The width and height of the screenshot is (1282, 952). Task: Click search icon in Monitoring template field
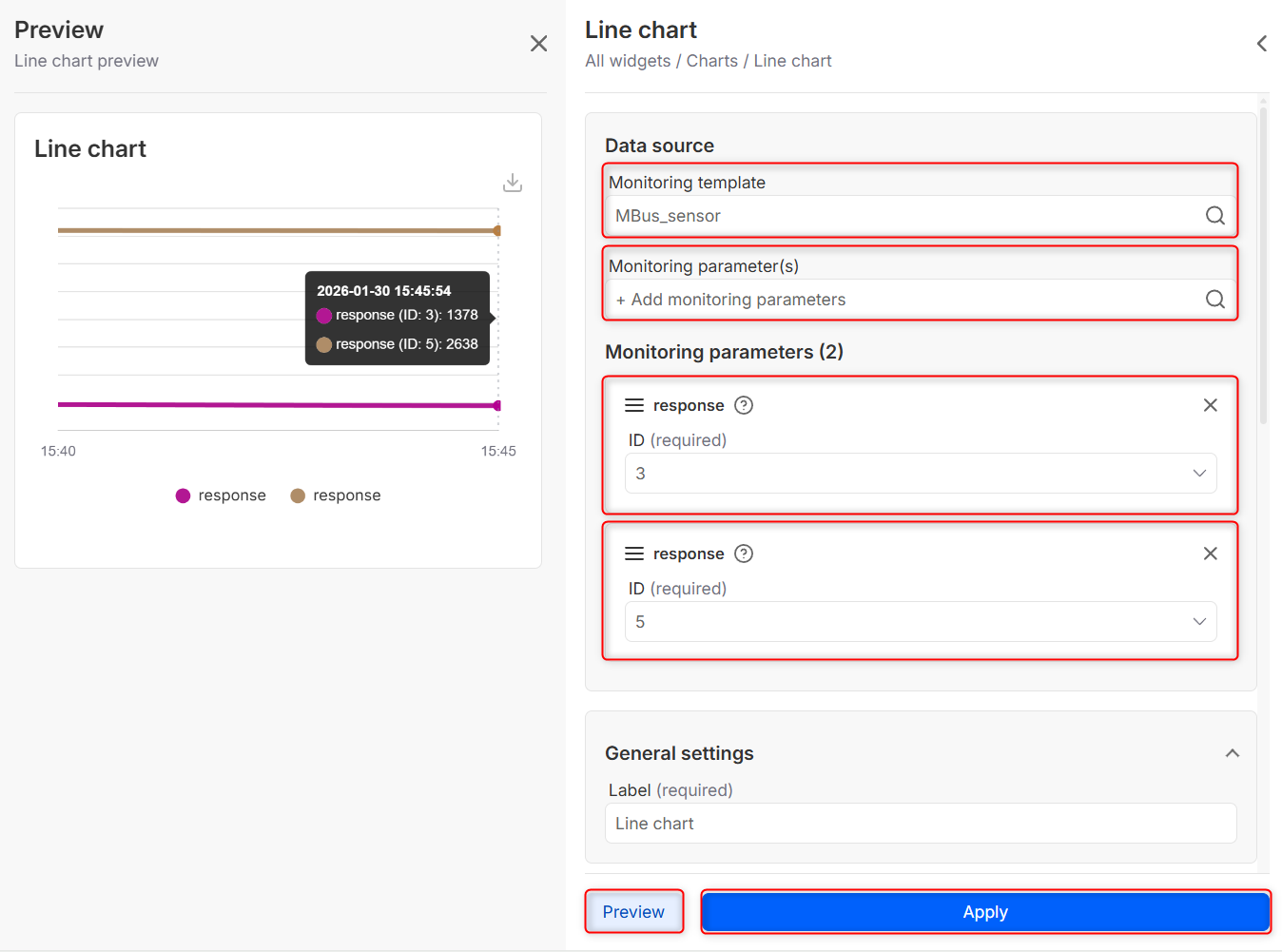pos(1214,216)
